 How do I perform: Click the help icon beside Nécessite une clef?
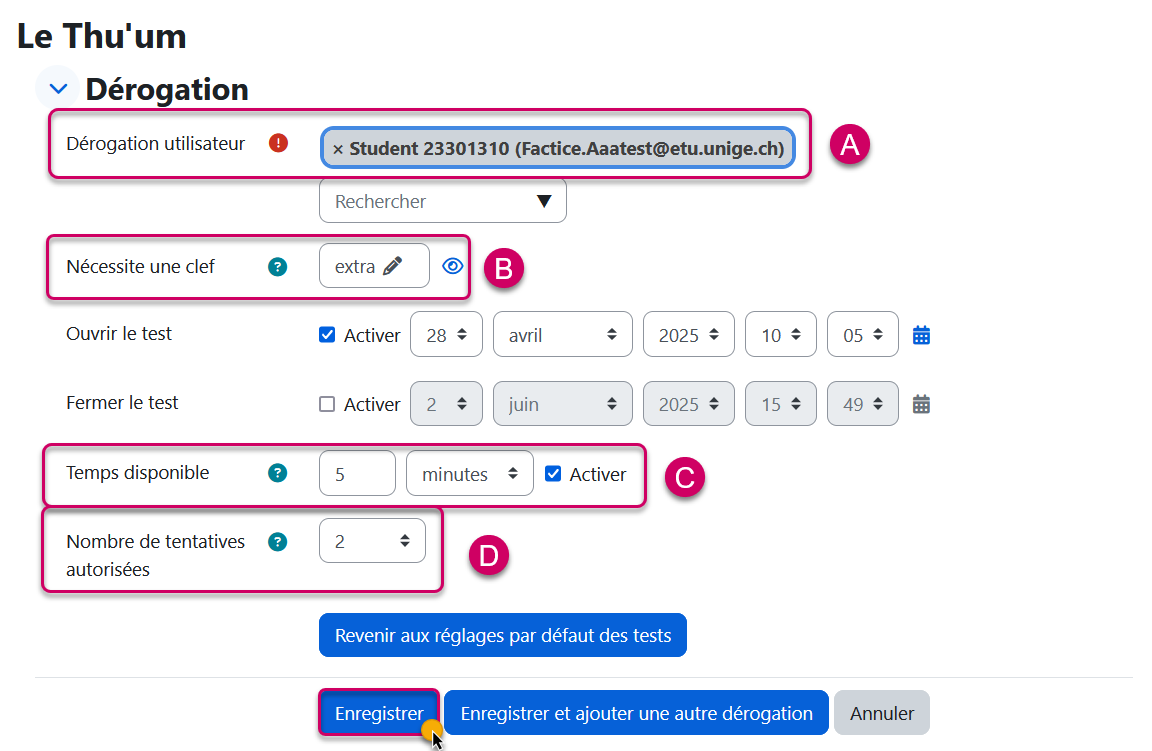click(x=278, y=267)
